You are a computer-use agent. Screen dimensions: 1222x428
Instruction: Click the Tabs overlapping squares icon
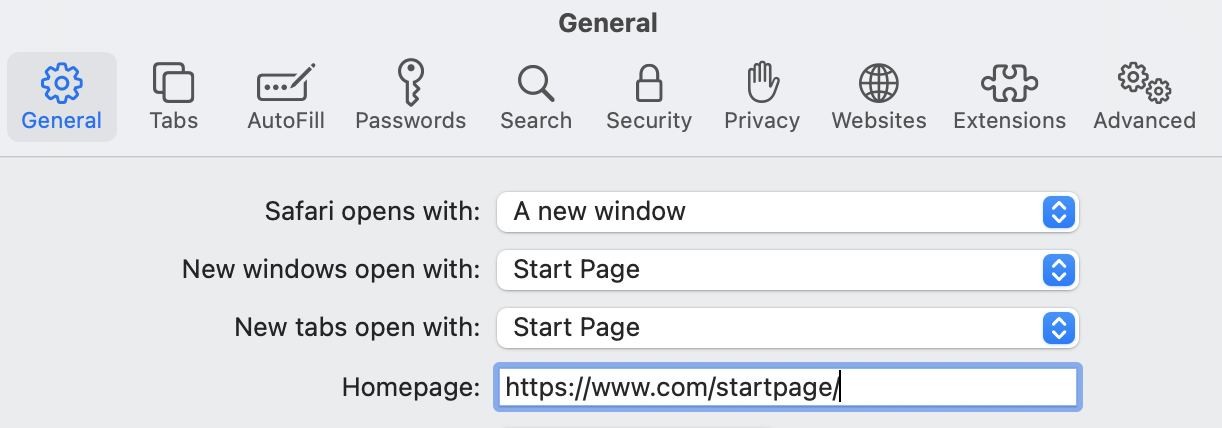tap(173, 82)
